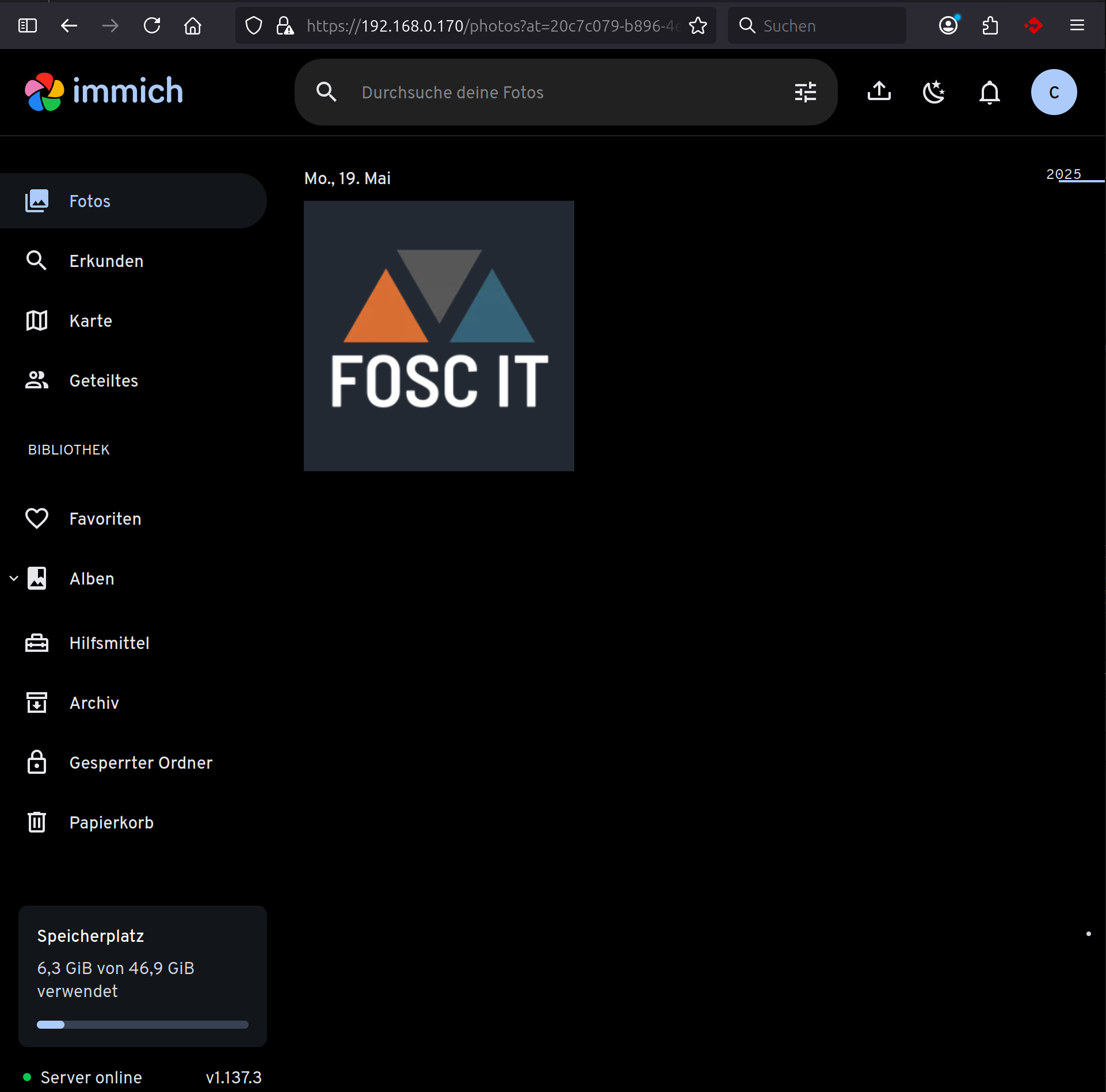The image size is (1106, 1092).
Task: Click the Speicherplatz storage heading
Action: point(90,936)
